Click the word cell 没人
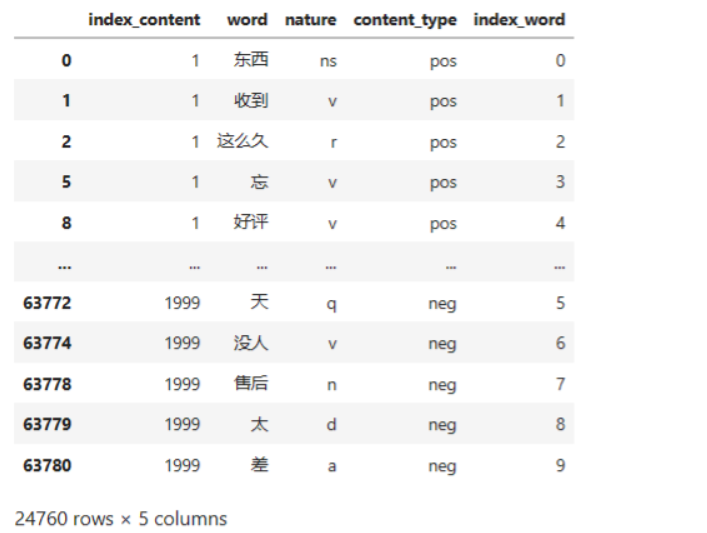 (251, 343)
